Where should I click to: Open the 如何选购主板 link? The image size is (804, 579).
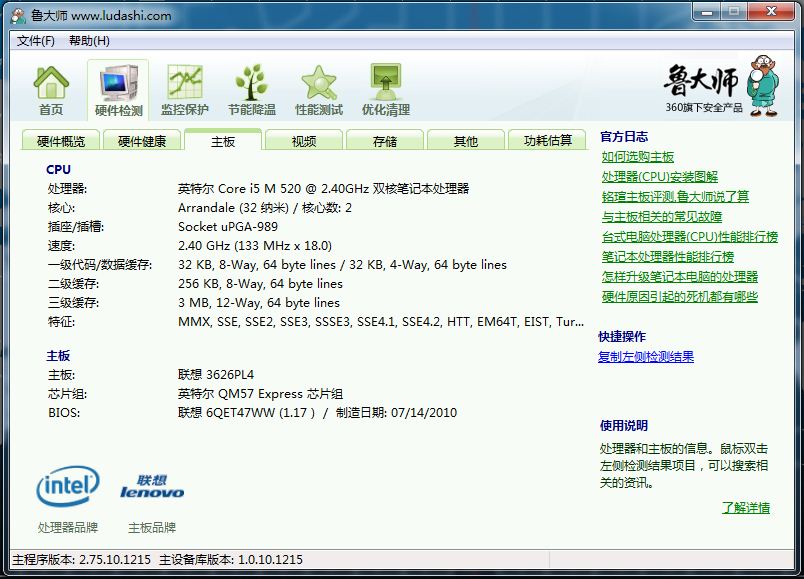pos(638,157)
